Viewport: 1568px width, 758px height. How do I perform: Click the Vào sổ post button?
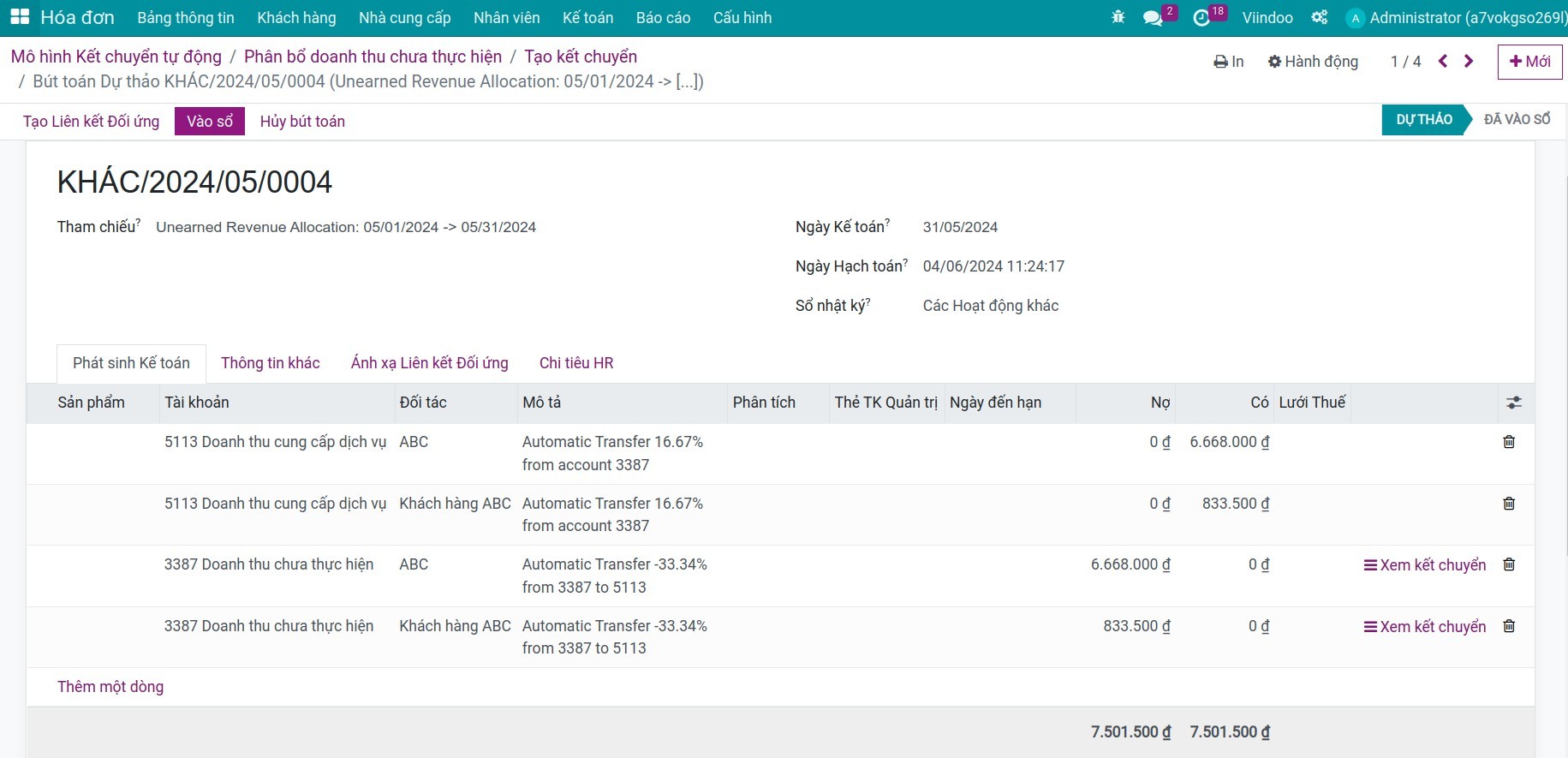click(210, 121)
